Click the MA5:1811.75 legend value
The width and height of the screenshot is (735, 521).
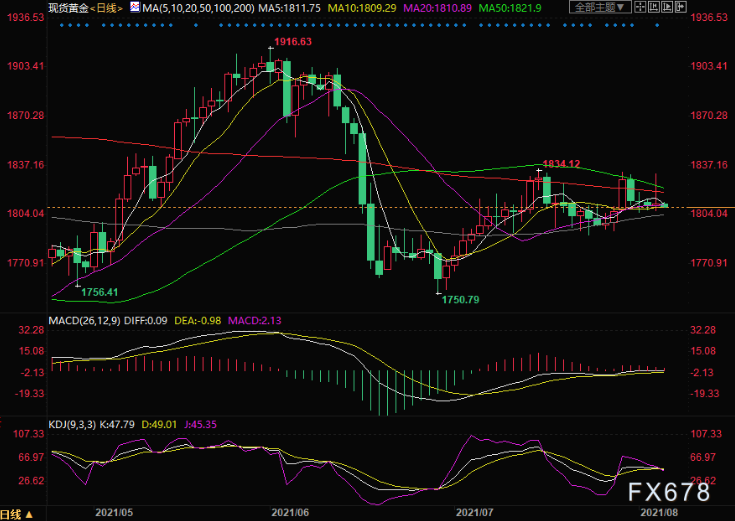pos(290,8)
